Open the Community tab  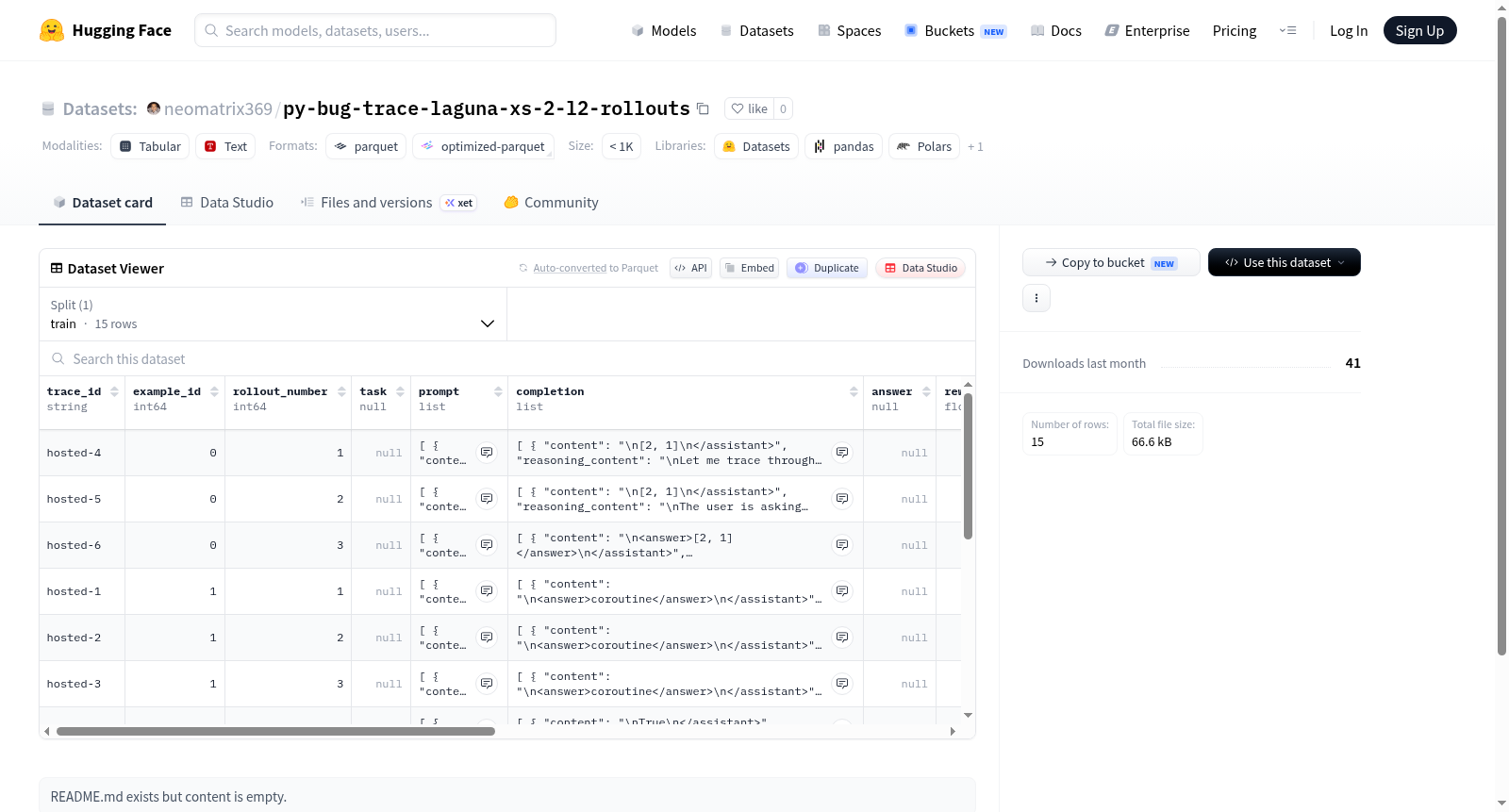[551, 202]
